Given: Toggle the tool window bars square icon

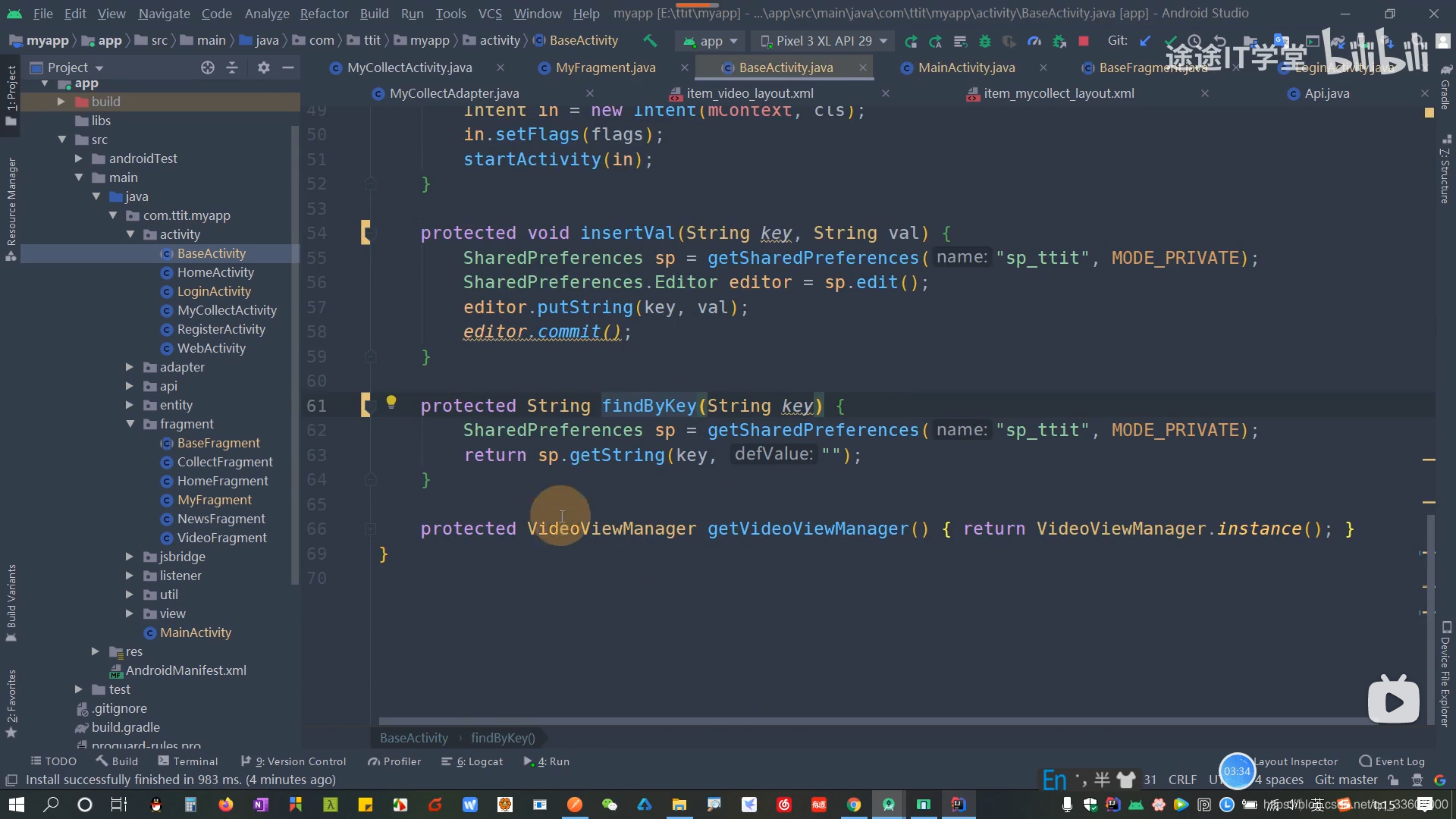Looking at the screenshot, I should point(11,780).
